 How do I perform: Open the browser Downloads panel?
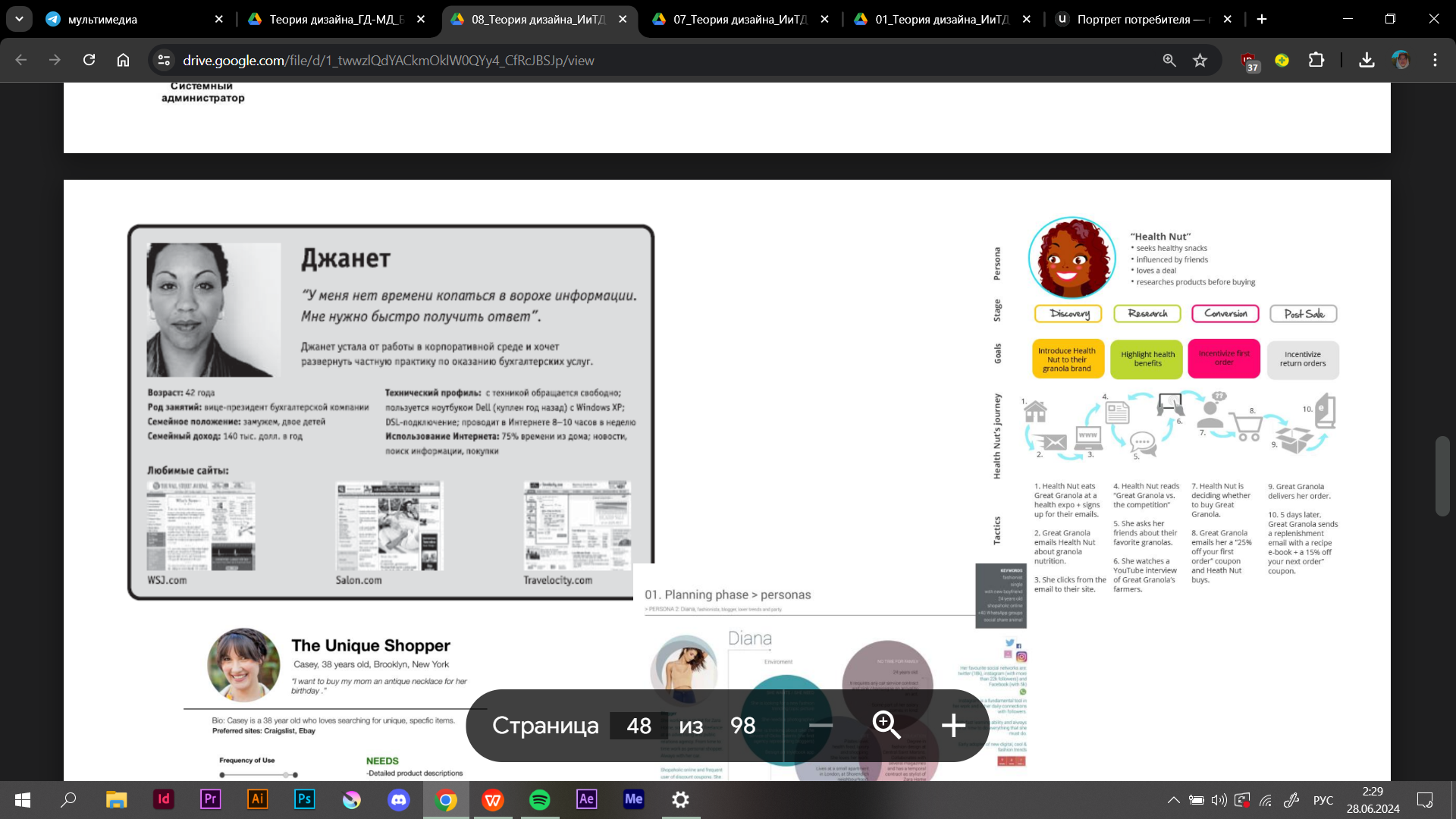1367,60
